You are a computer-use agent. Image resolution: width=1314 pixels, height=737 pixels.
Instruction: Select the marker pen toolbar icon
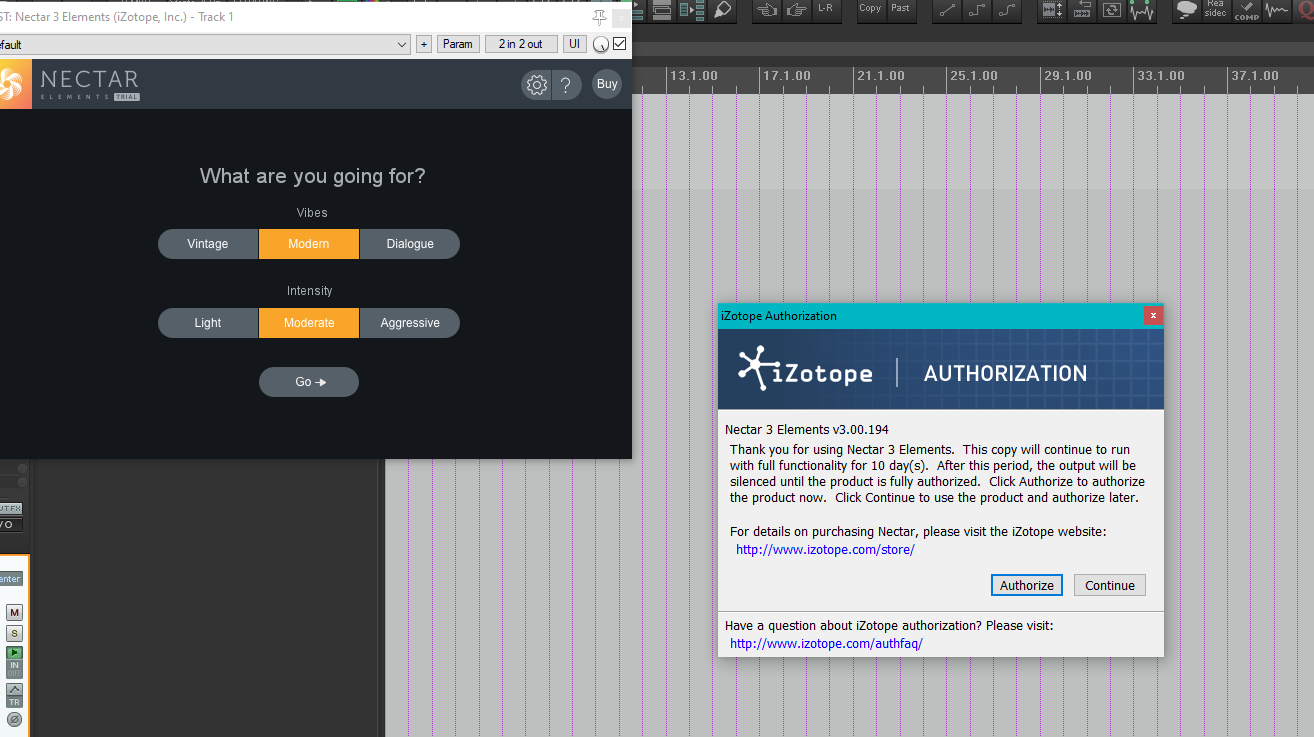click(721, 10)
